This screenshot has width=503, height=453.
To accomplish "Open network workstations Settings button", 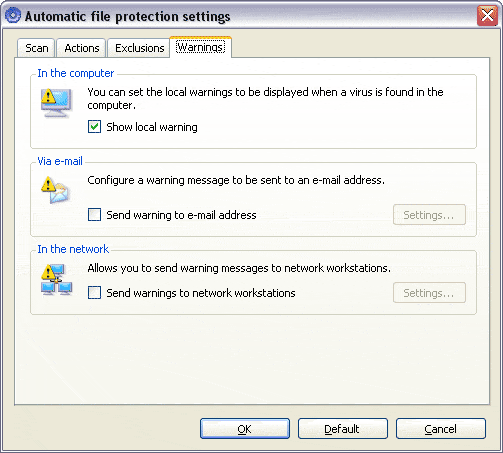I will (429, 293).
